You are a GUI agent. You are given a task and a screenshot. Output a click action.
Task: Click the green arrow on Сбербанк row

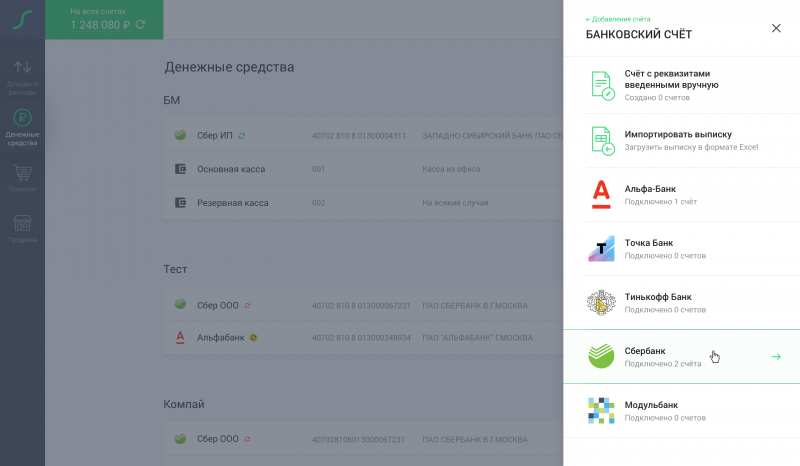click(x=776, y=356)
